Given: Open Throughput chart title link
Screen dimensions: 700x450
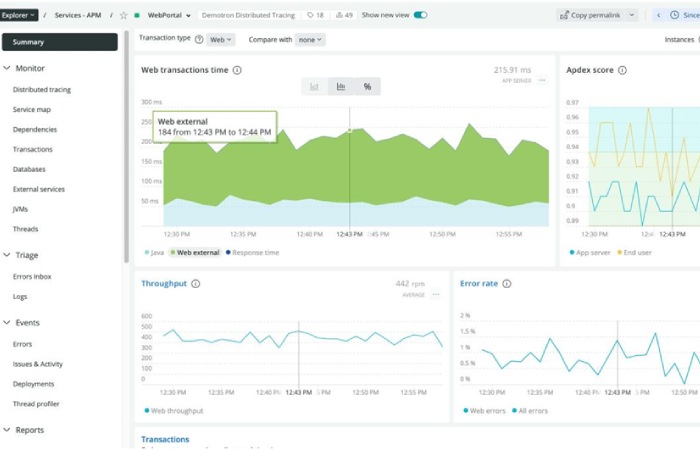Looking at the screenshot, I should pos(164,283).
